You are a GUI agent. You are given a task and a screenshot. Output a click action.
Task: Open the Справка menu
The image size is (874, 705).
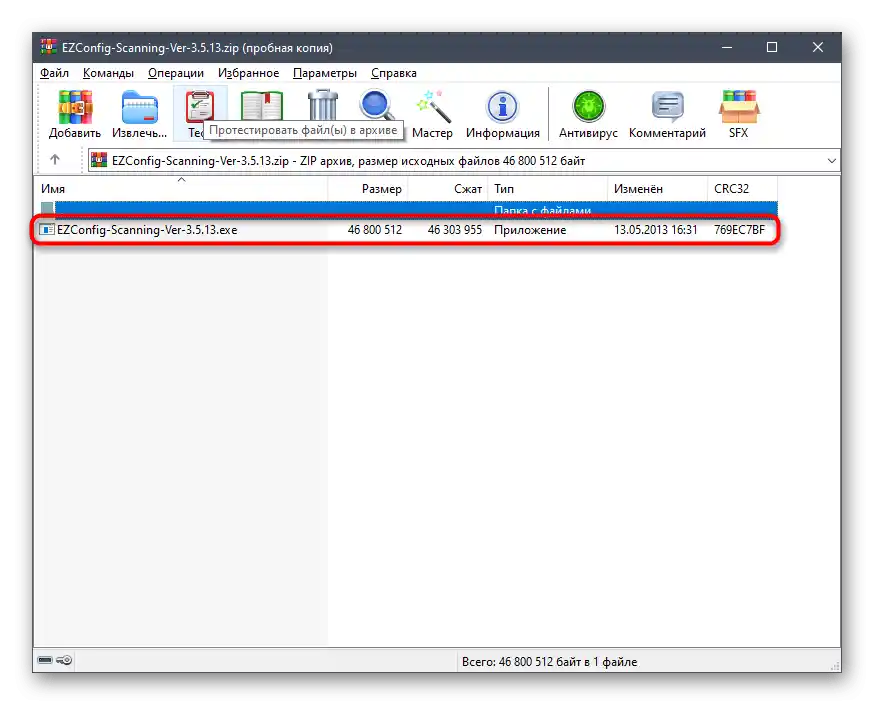point(394,73)
